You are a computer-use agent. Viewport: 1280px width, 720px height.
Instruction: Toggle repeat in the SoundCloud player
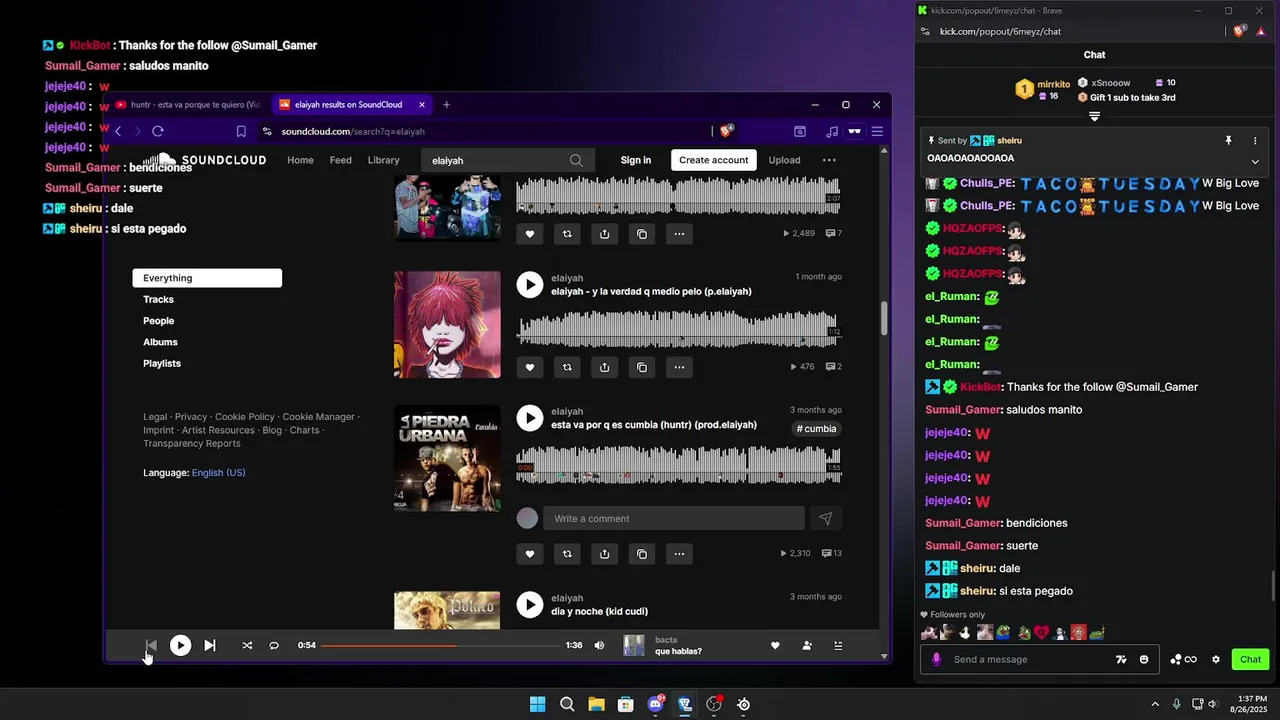click(274, 645)
